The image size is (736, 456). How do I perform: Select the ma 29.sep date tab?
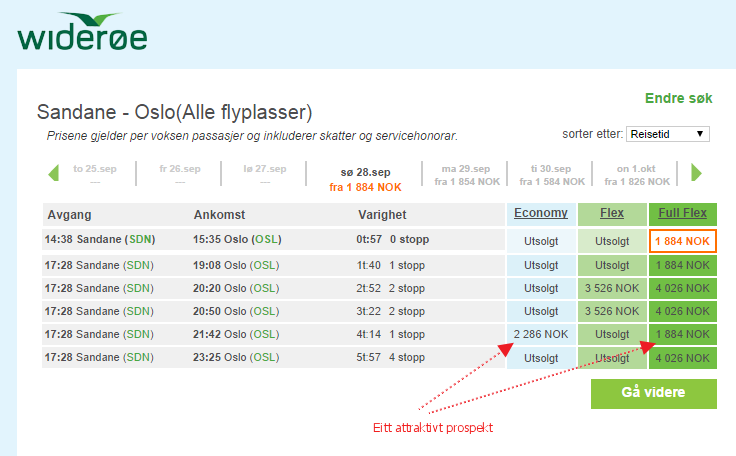467,175
